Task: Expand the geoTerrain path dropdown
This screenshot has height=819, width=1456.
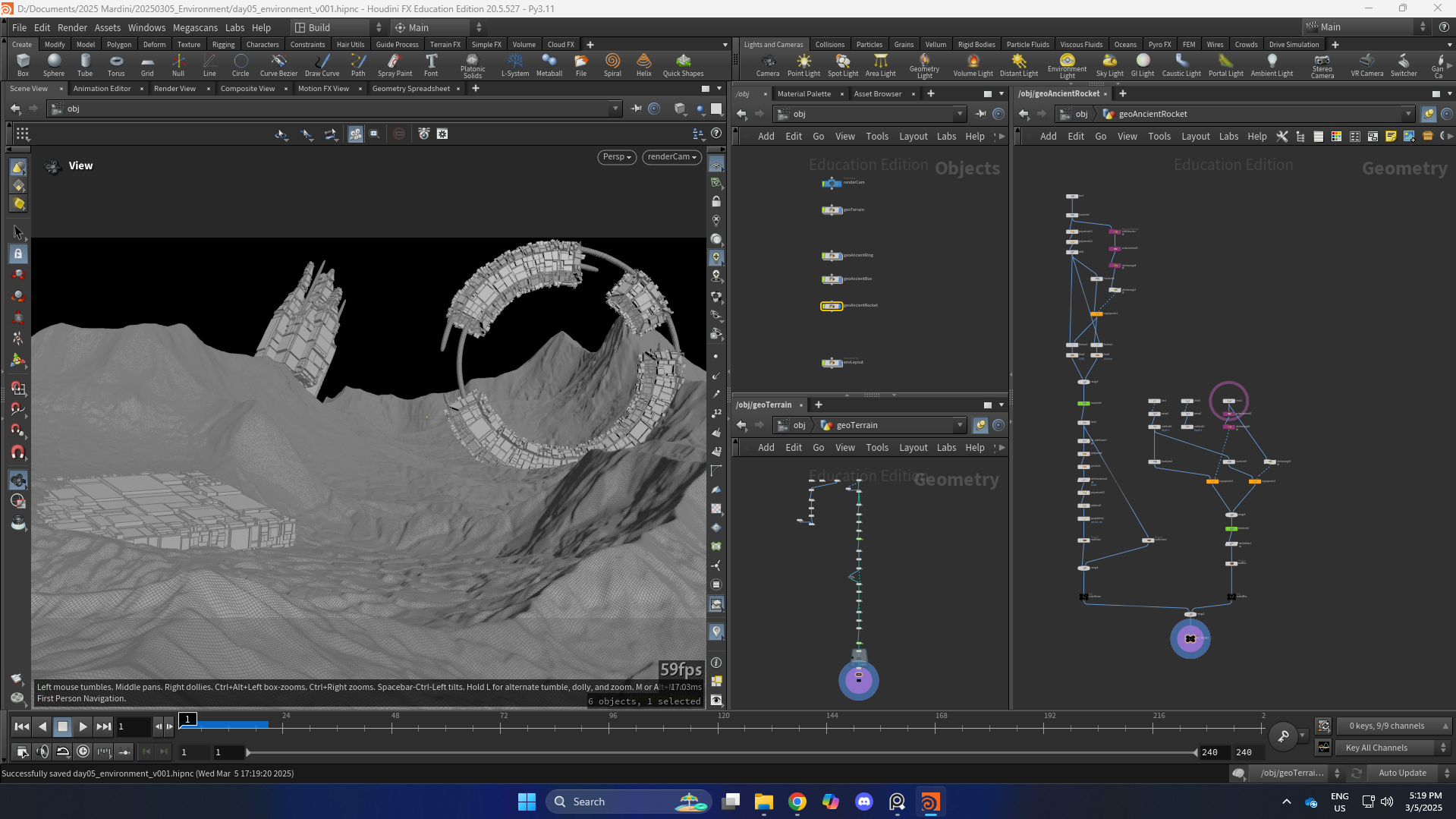Action: tap(960, 425)
